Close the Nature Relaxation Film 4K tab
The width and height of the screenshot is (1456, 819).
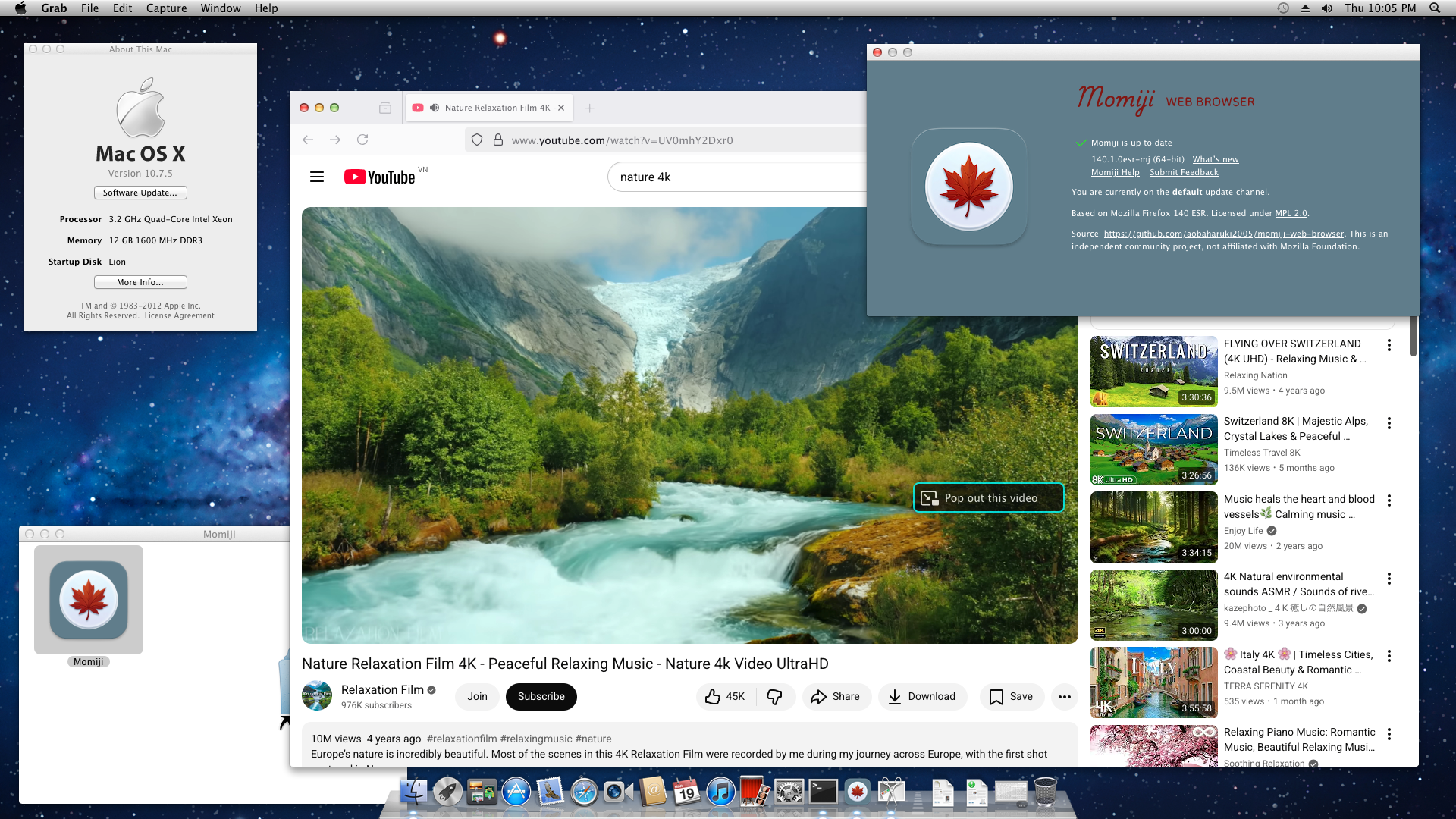tap(561, 108)
